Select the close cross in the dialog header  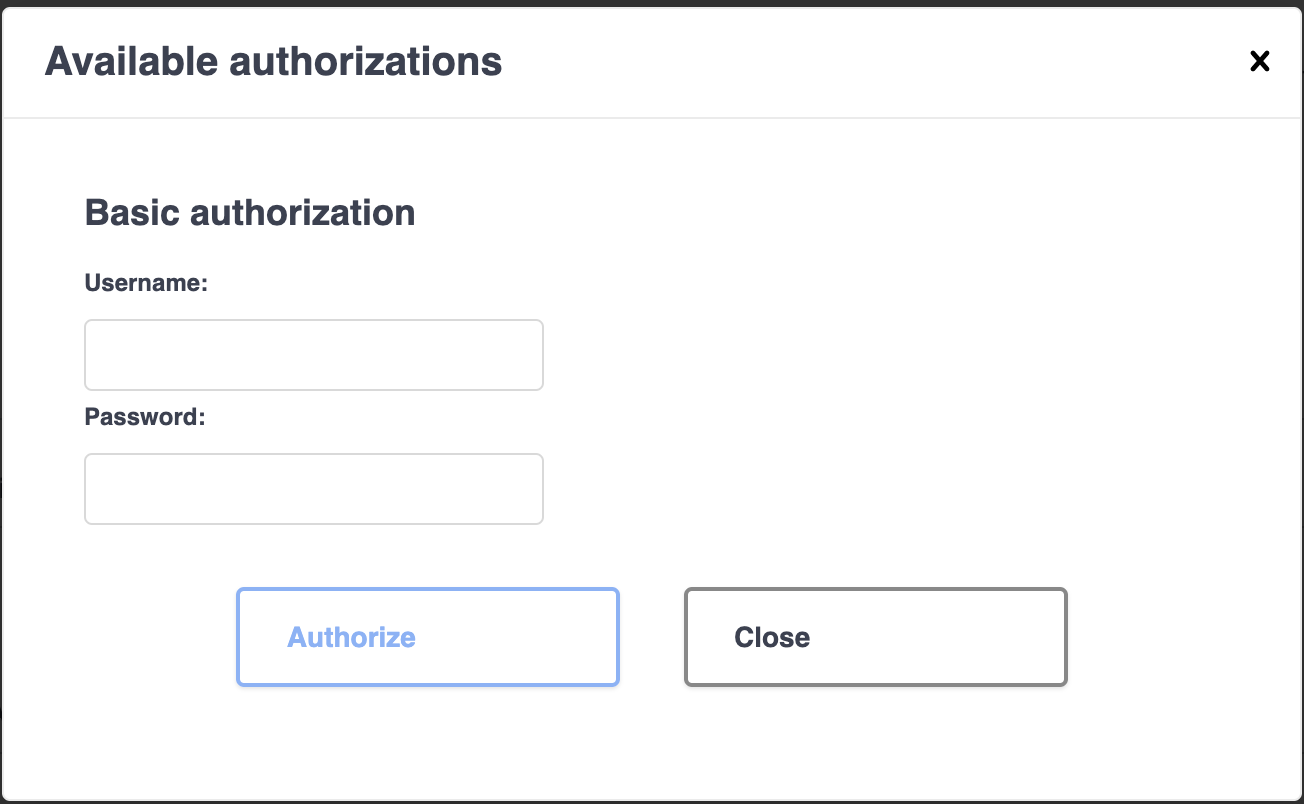point(1259,61)
